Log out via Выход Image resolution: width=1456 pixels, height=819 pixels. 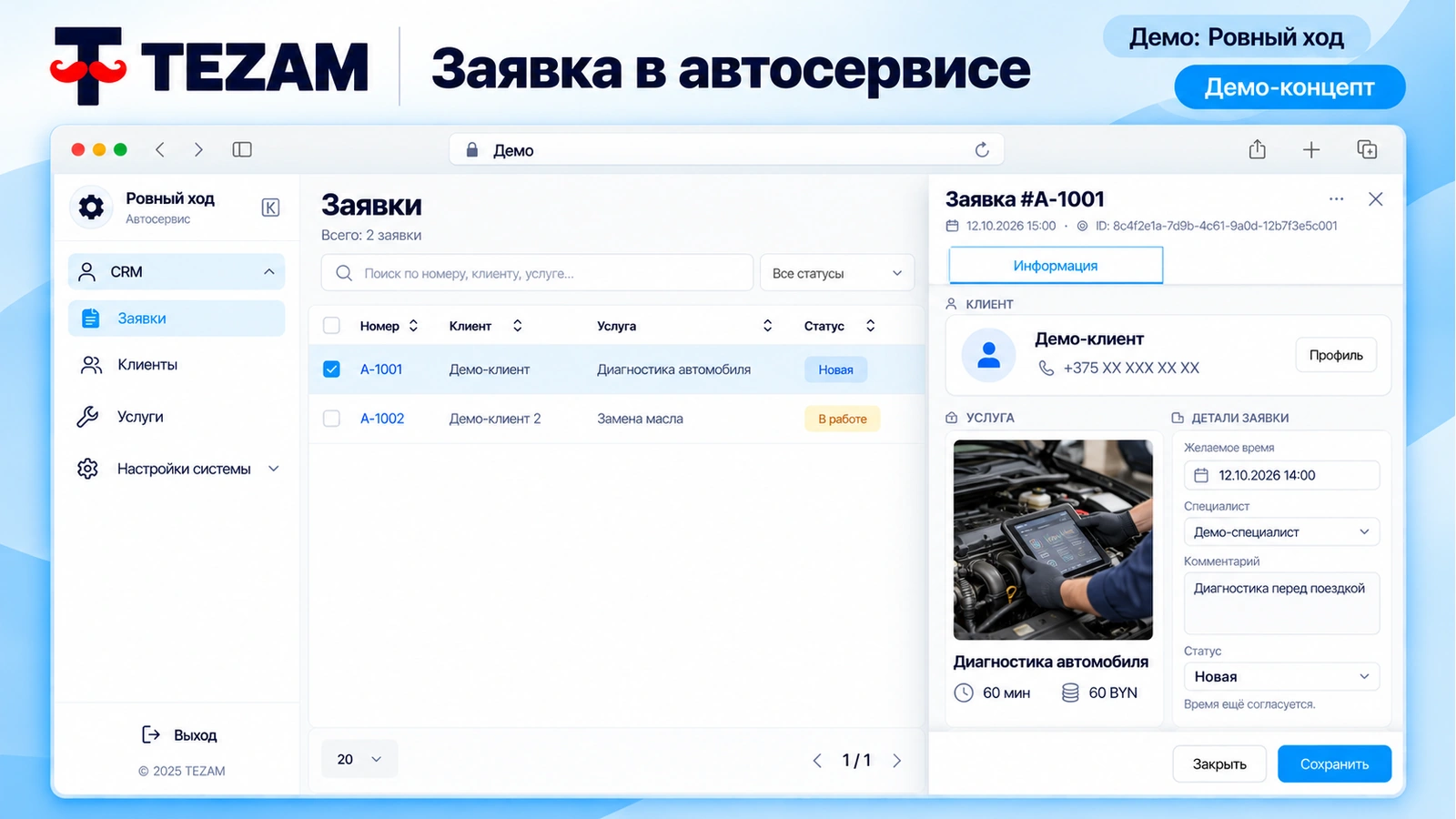pos(180,735)
